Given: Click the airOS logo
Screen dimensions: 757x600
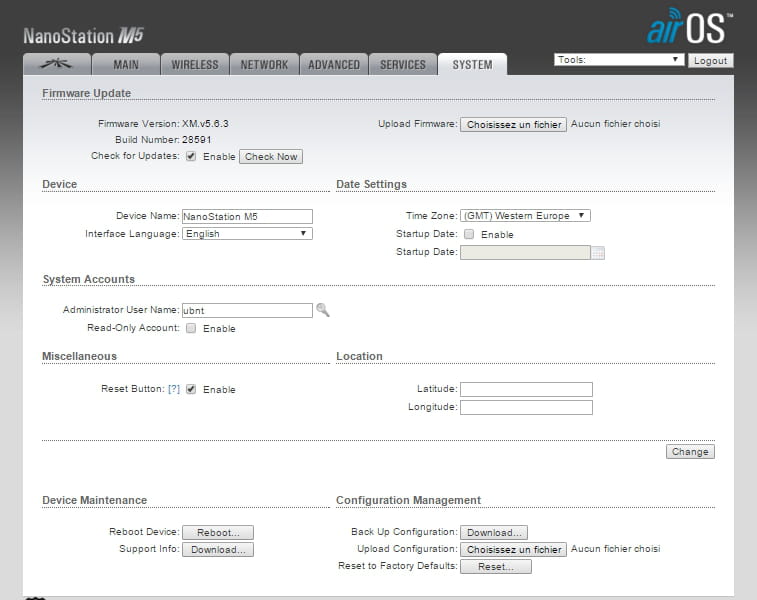Looking at the screenshot, I should [690, 27].
